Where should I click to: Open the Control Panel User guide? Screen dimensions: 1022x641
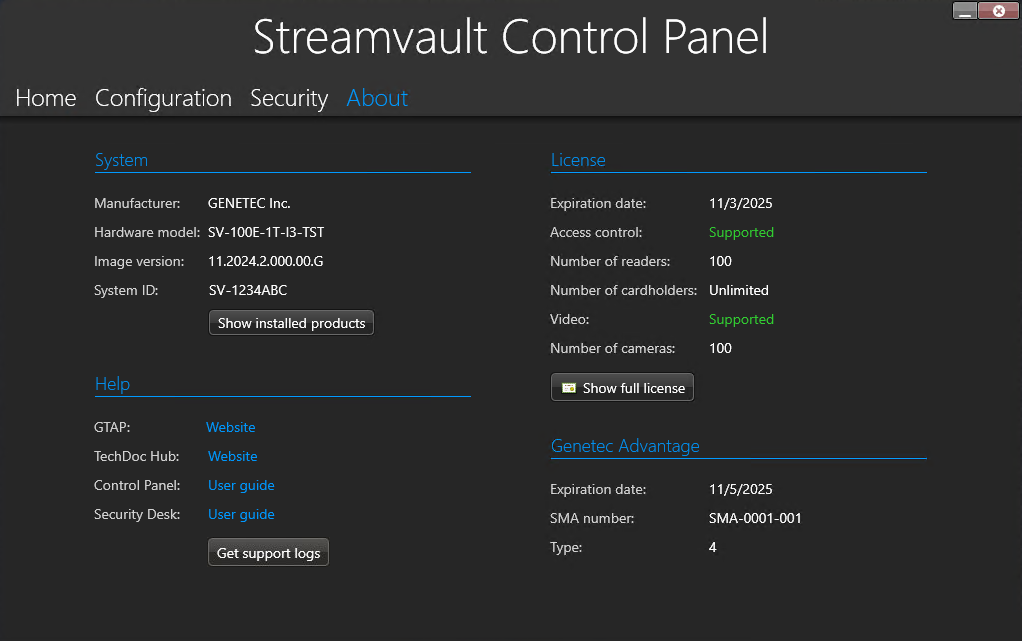coord(241,485)
